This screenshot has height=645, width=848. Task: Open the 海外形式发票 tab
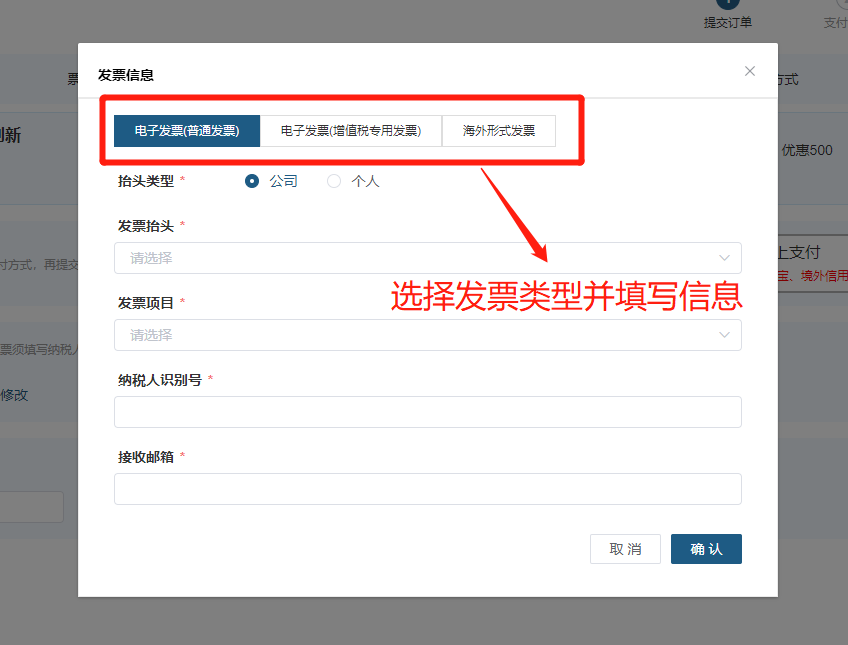pos(498,130)
